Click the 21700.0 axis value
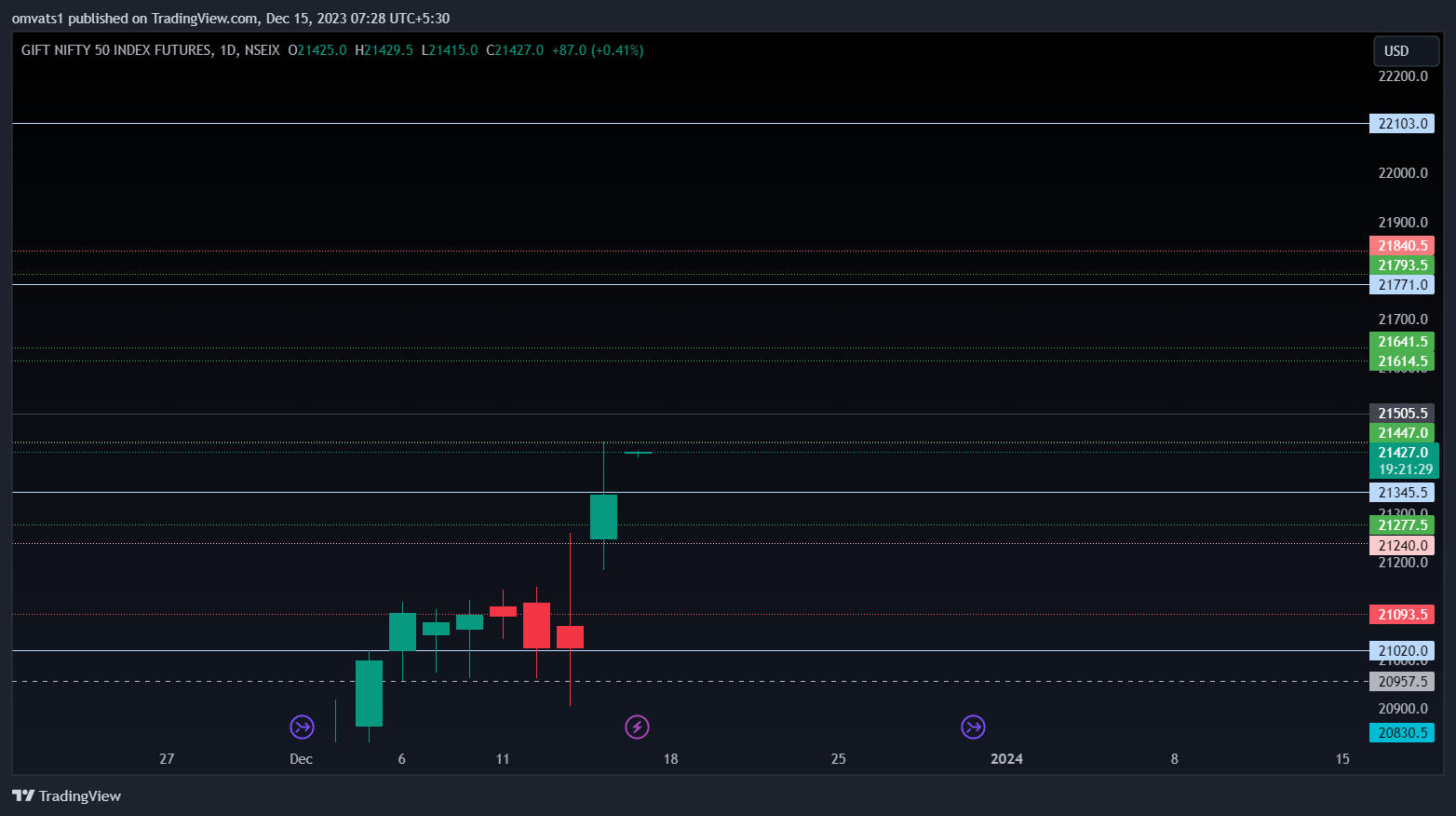This screenshot has width=1456, height=816. tap(1403, 320)
